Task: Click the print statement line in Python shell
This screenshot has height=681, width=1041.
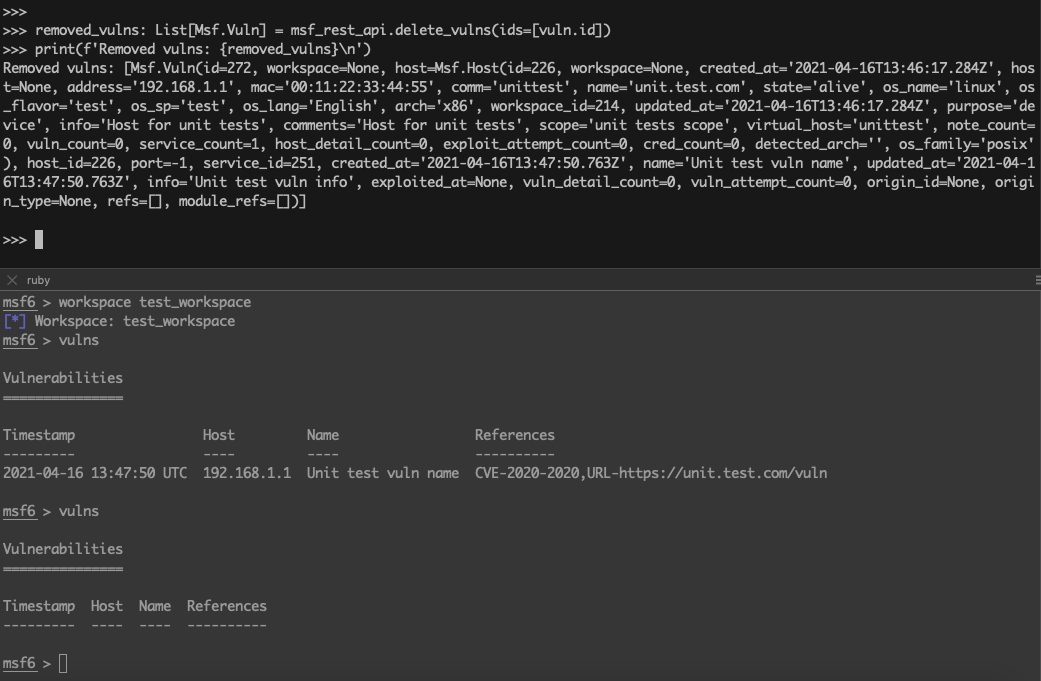Action: pyautogui.click(x=202, y=49)
